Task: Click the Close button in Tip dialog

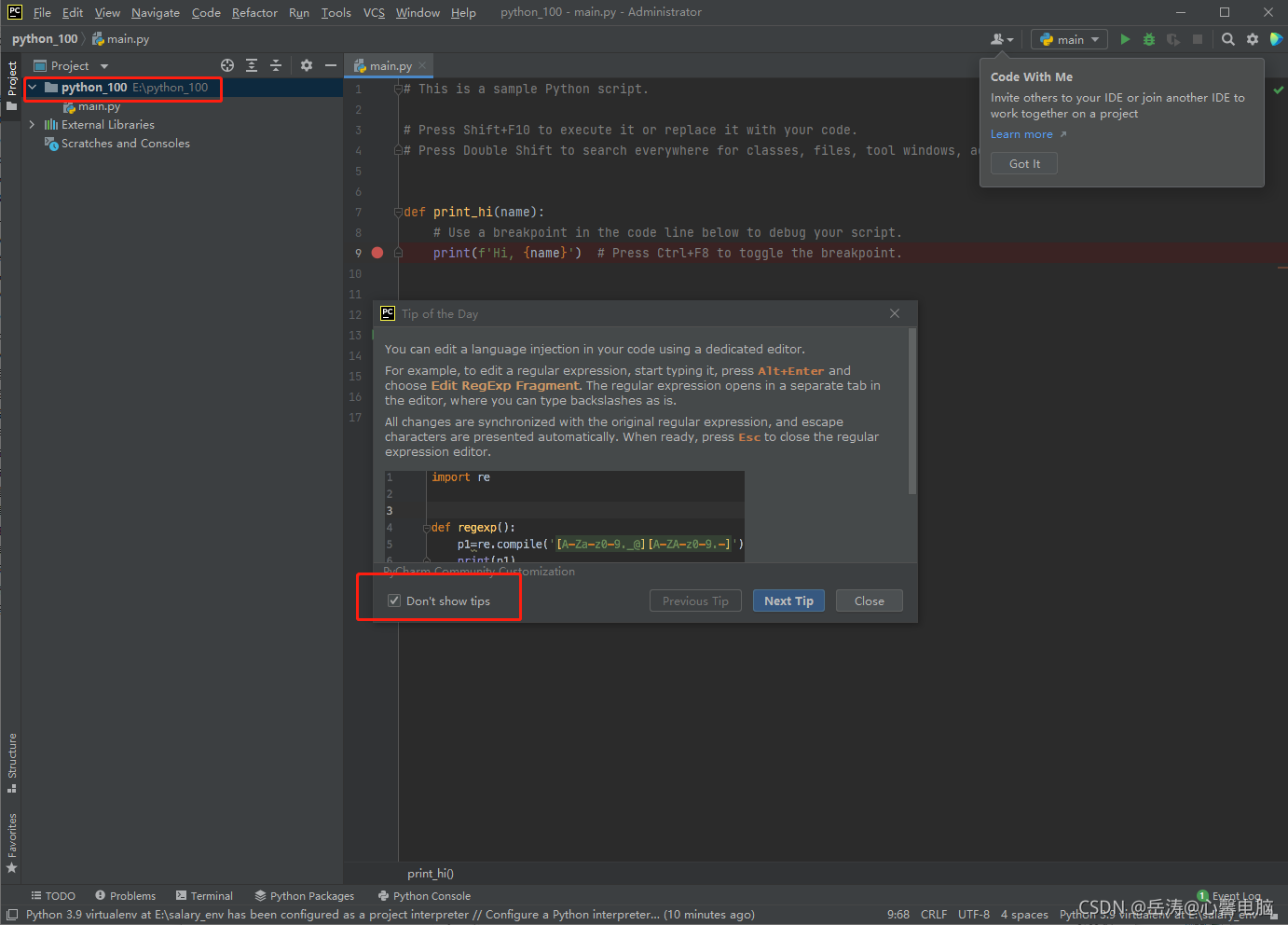Action: [869, 601]
